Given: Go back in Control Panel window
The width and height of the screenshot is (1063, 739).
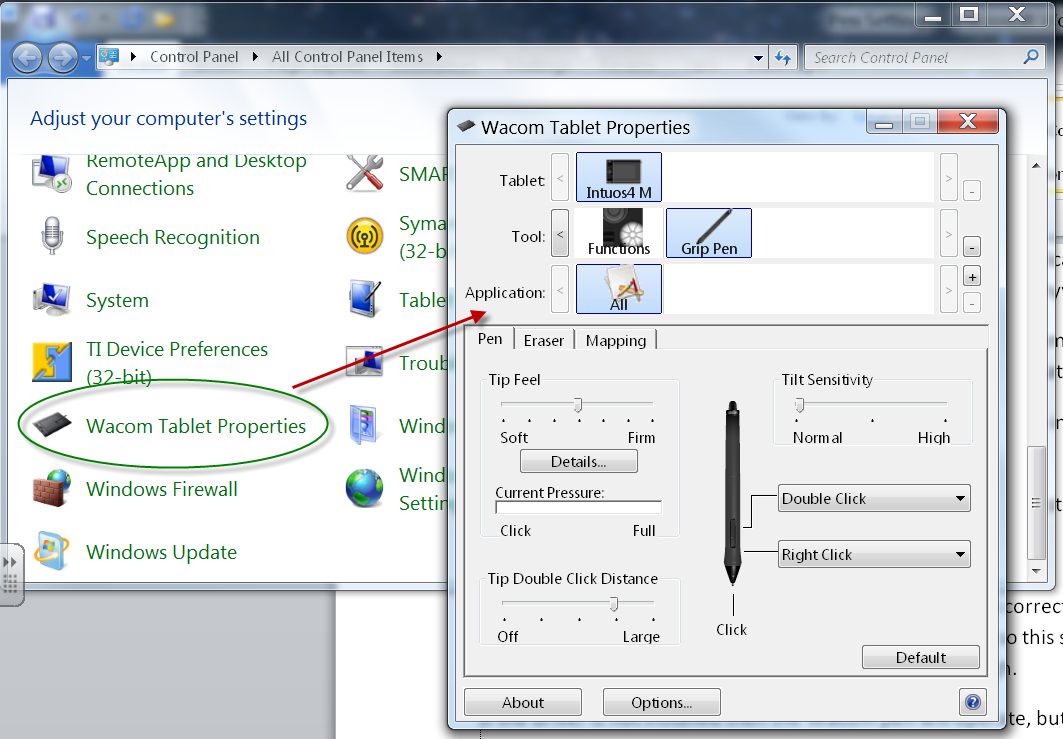Looking at the screenshot, I should click(x=27, y=58).
